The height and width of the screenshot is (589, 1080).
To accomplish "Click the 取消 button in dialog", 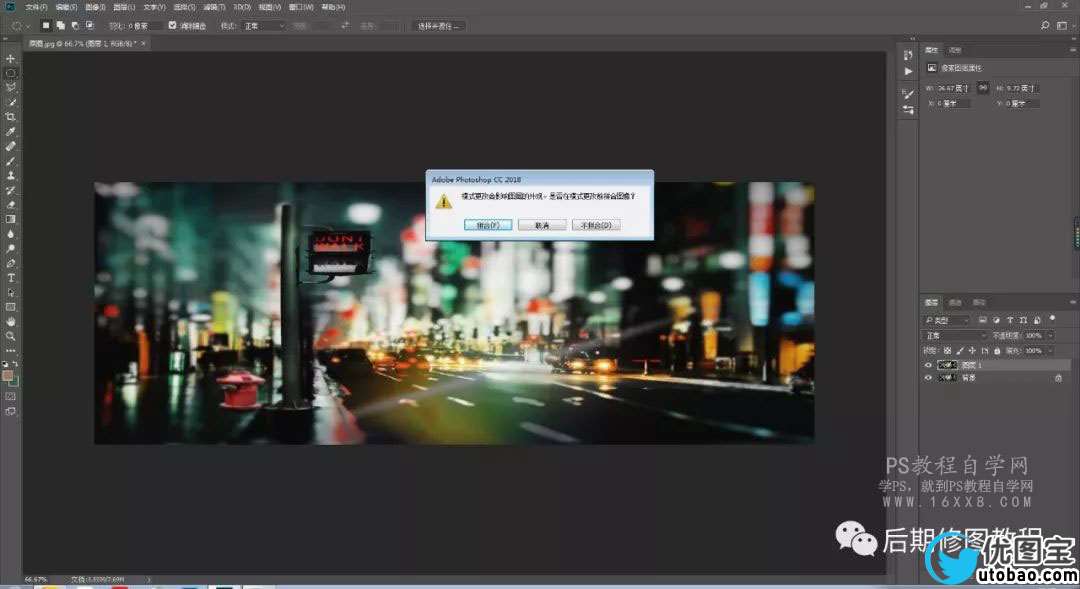I will coord(542,225).
